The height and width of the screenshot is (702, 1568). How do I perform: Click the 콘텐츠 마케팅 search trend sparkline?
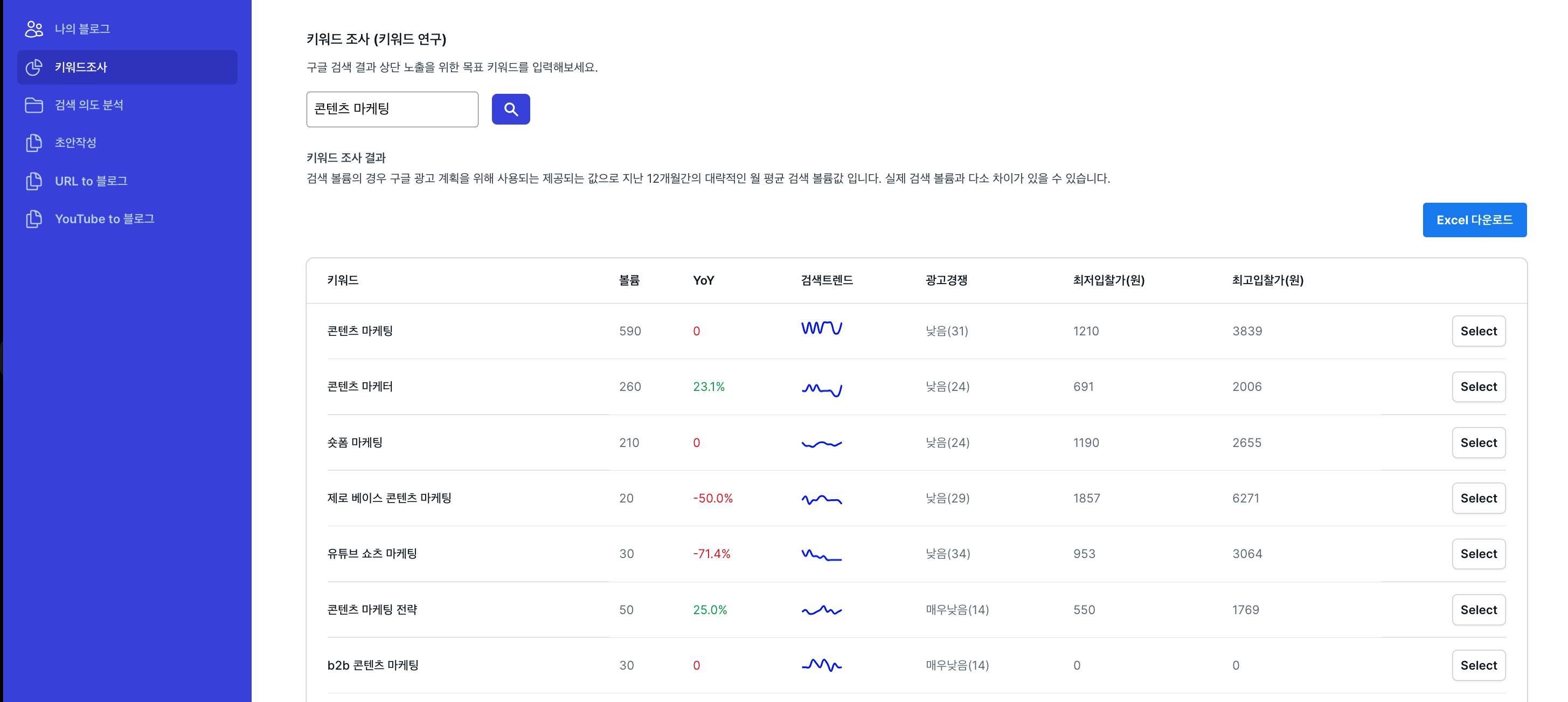pos(821,329)
